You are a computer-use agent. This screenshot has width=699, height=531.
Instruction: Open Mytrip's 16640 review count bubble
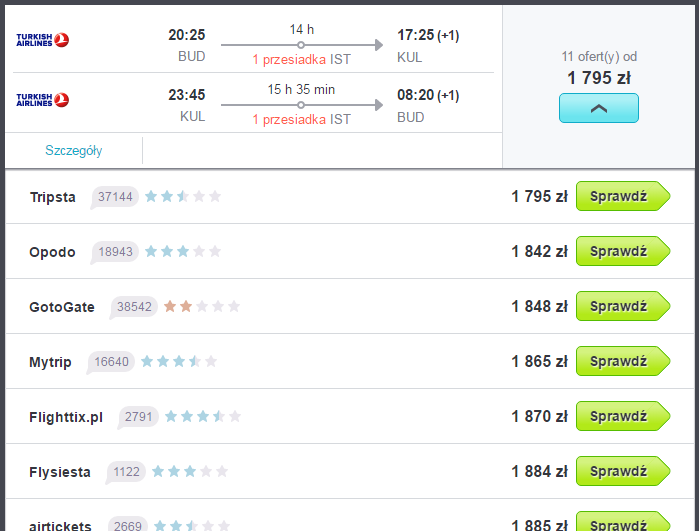click(x=111, y=362)
